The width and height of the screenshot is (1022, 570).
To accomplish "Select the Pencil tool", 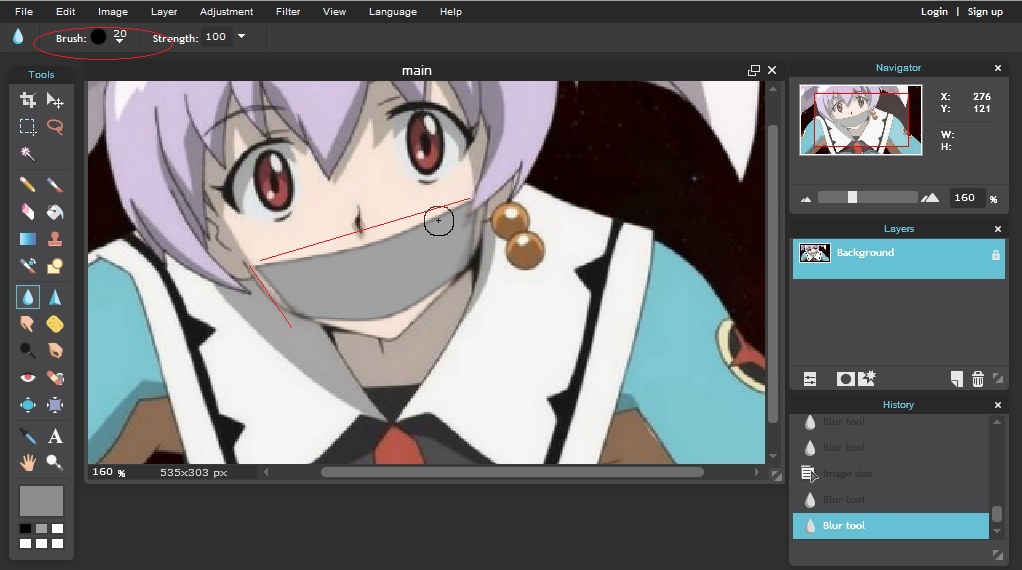I will (x=27, y=185).
